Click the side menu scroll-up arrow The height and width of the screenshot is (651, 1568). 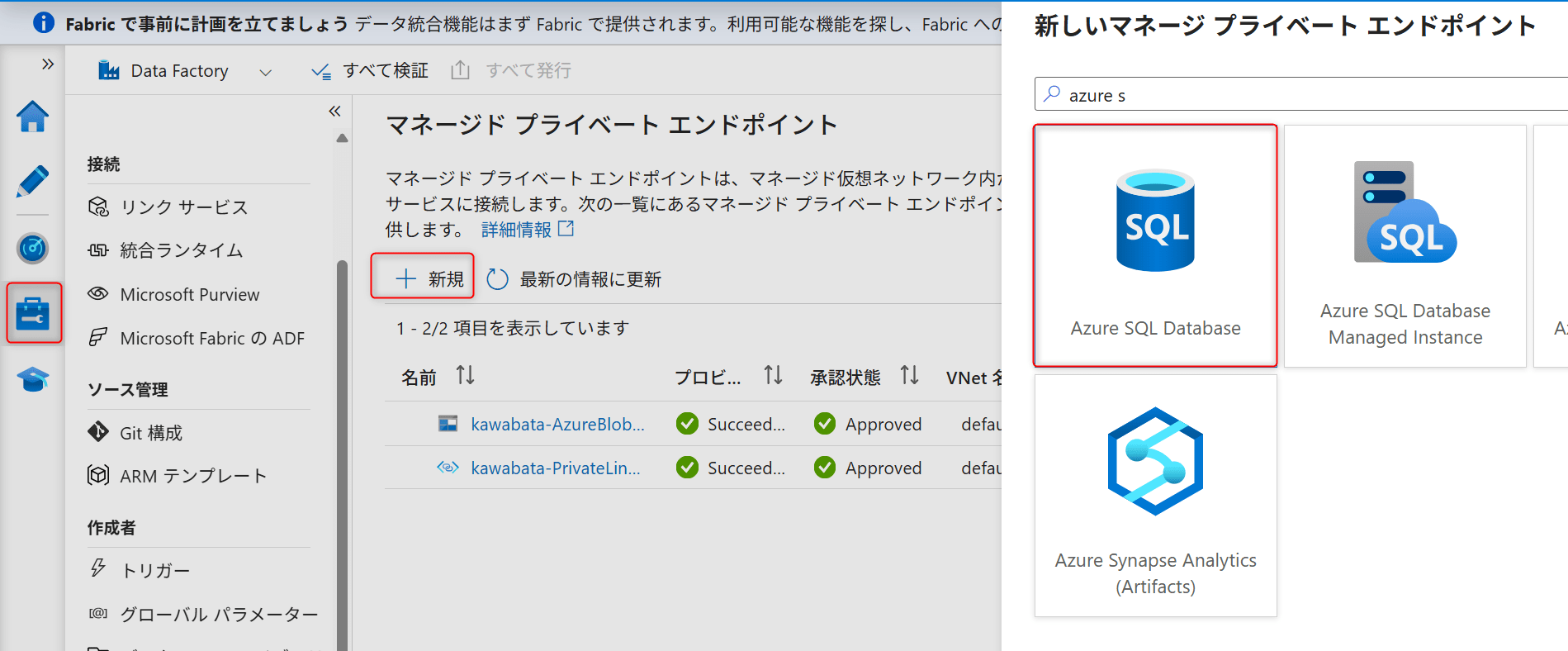coord(342,139)
